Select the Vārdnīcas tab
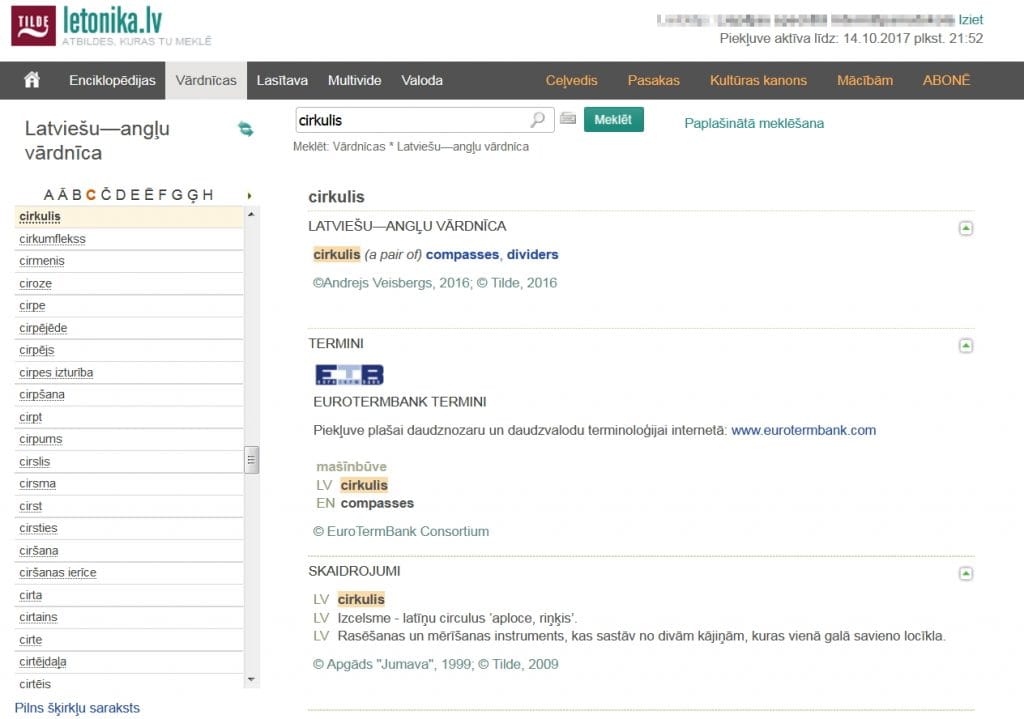 pos(206,80)
